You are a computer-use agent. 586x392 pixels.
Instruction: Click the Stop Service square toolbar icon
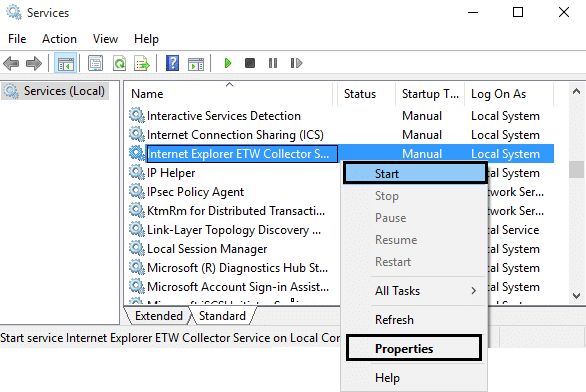250,63
